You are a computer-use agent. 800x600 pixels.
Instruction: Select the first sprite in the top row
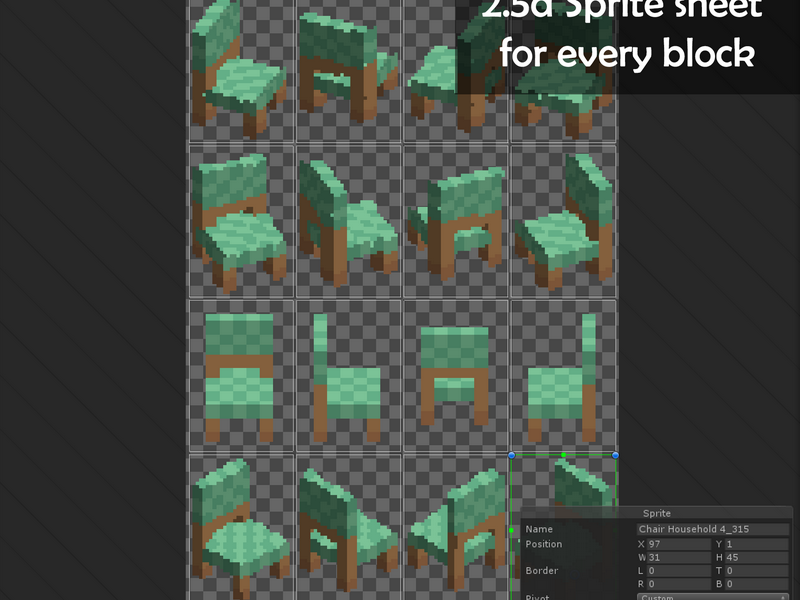[241, 70]
